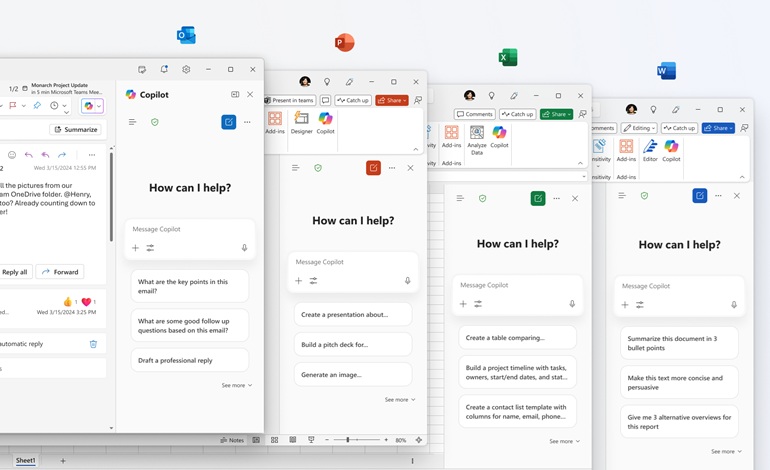Screen dimensions: 770x470
Task: Select the Sheet1 tab
Action: [25, 461]
